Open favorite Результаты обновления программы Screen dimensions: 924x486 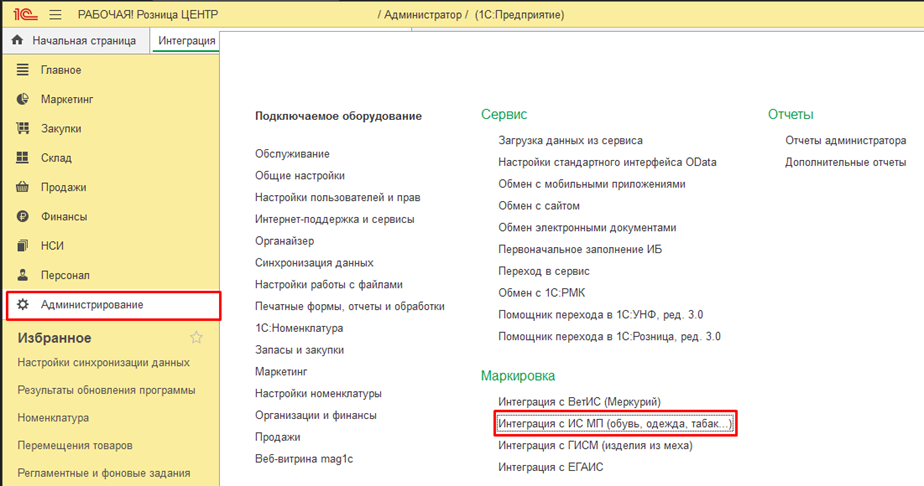tap(106, 390)
